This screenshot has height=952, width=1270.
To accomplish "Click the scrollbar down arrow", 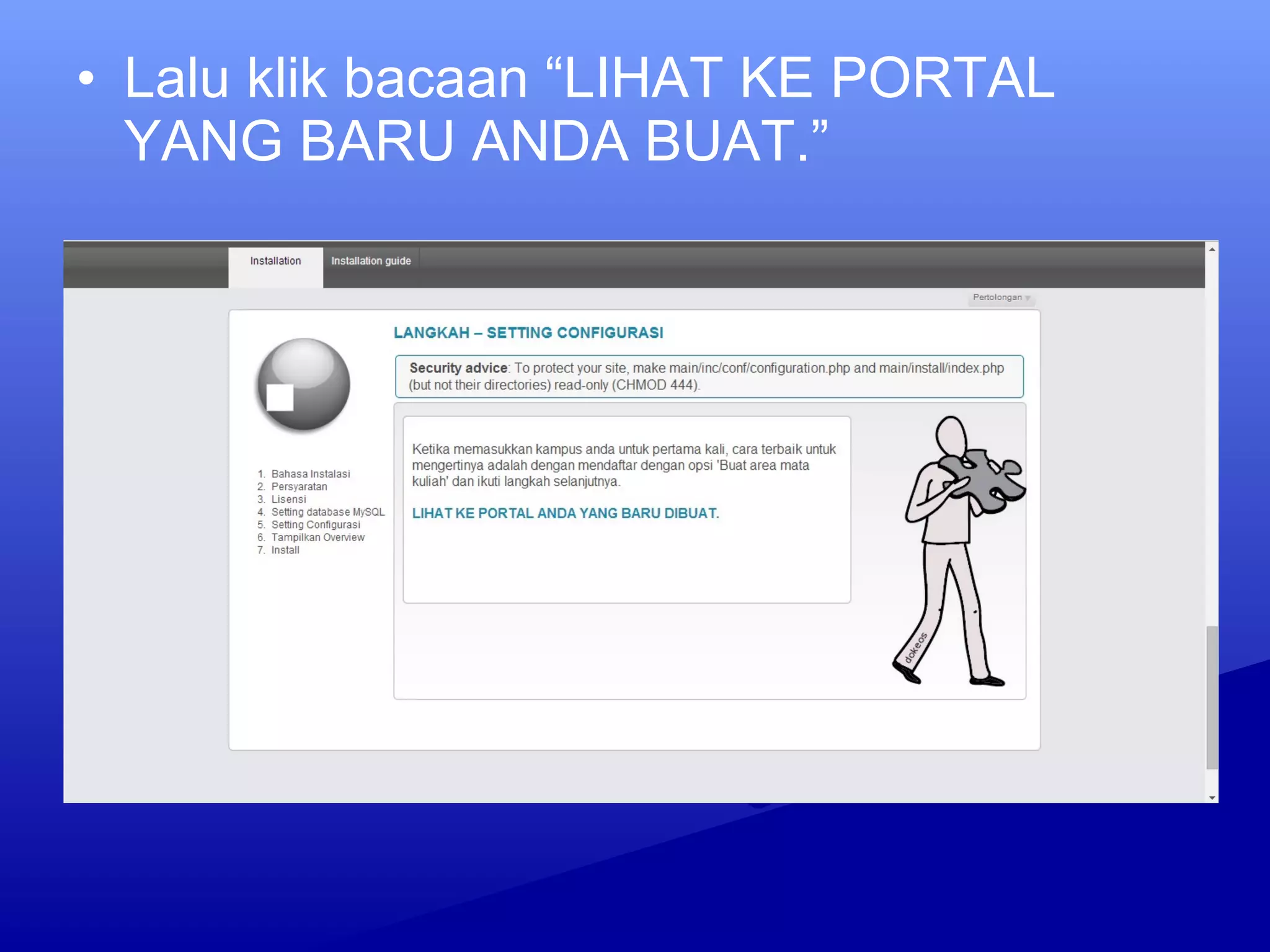I will tap(1212, 797).
